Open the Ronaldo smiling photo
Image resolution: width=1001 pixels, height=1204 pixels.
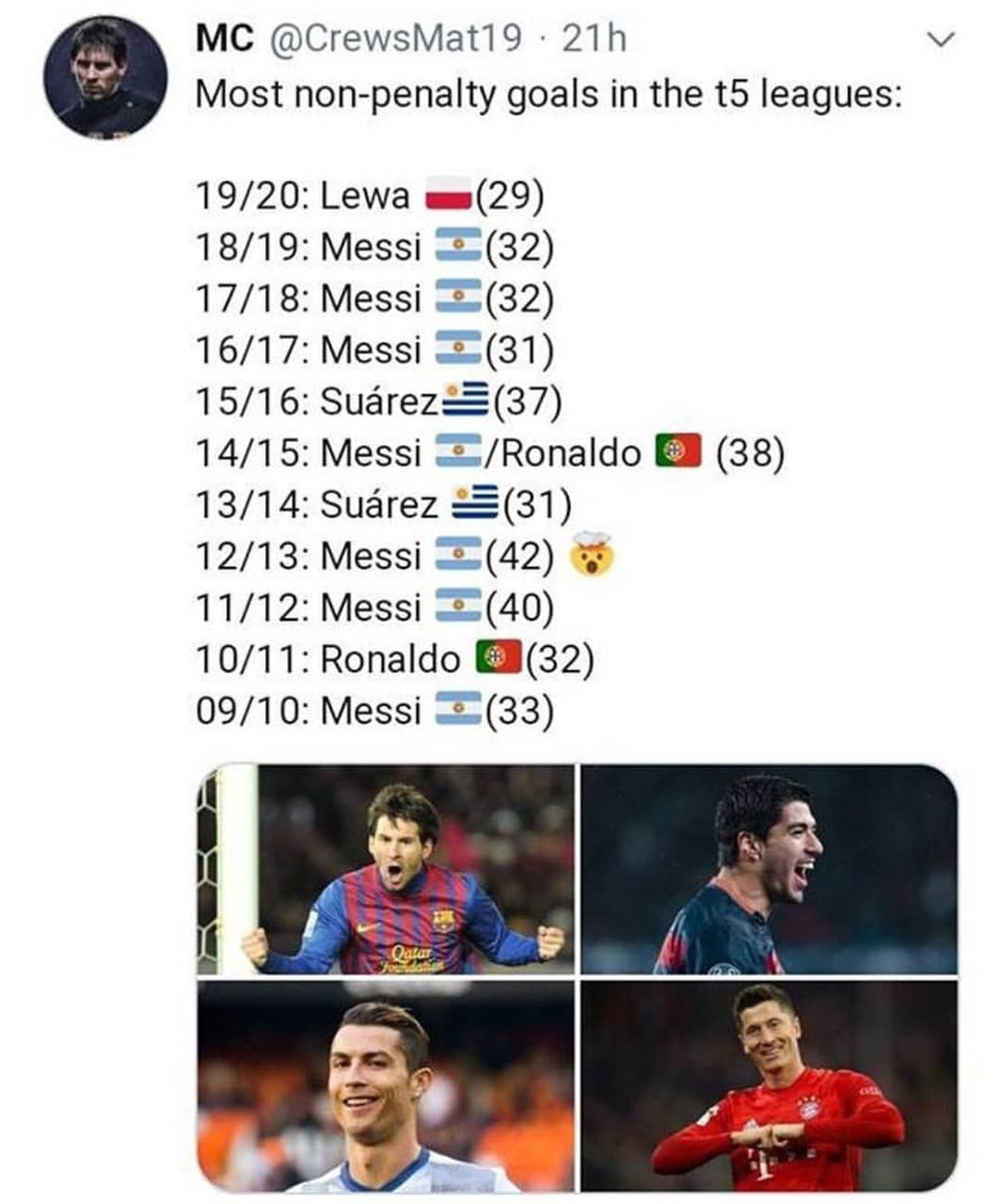tap(386, 1086)
